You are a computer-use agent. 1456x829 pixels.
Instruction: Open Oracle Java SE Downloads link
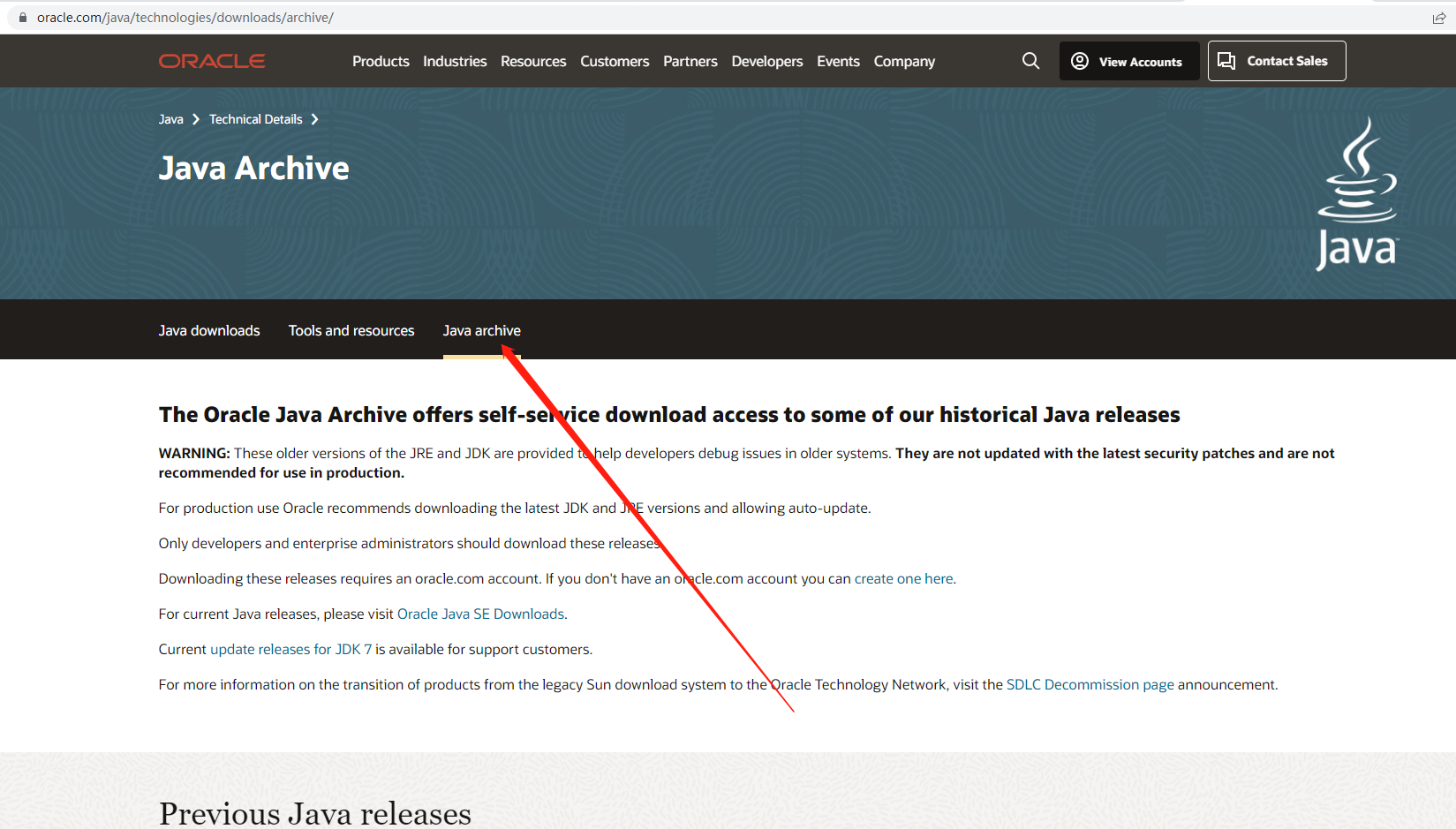tap(480, 614)
